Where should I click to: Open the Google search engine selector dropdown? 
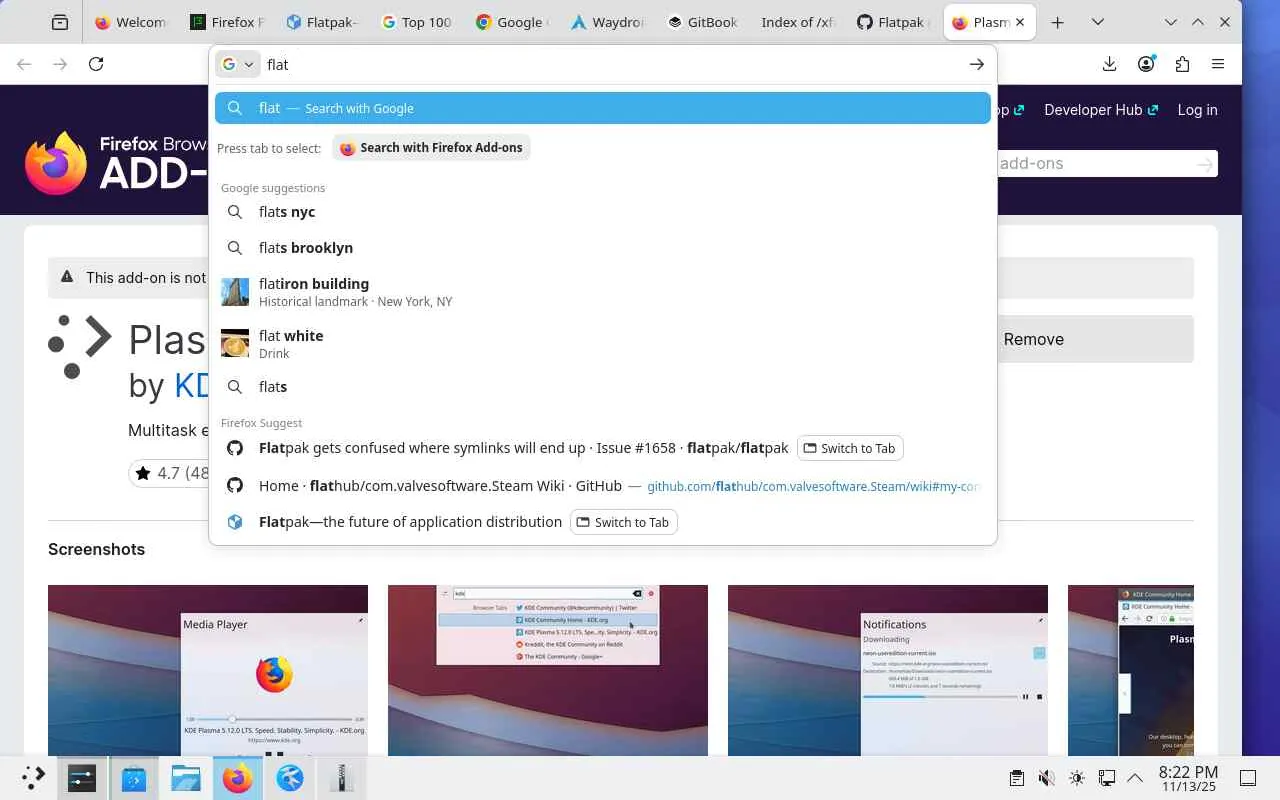(238, 64)
